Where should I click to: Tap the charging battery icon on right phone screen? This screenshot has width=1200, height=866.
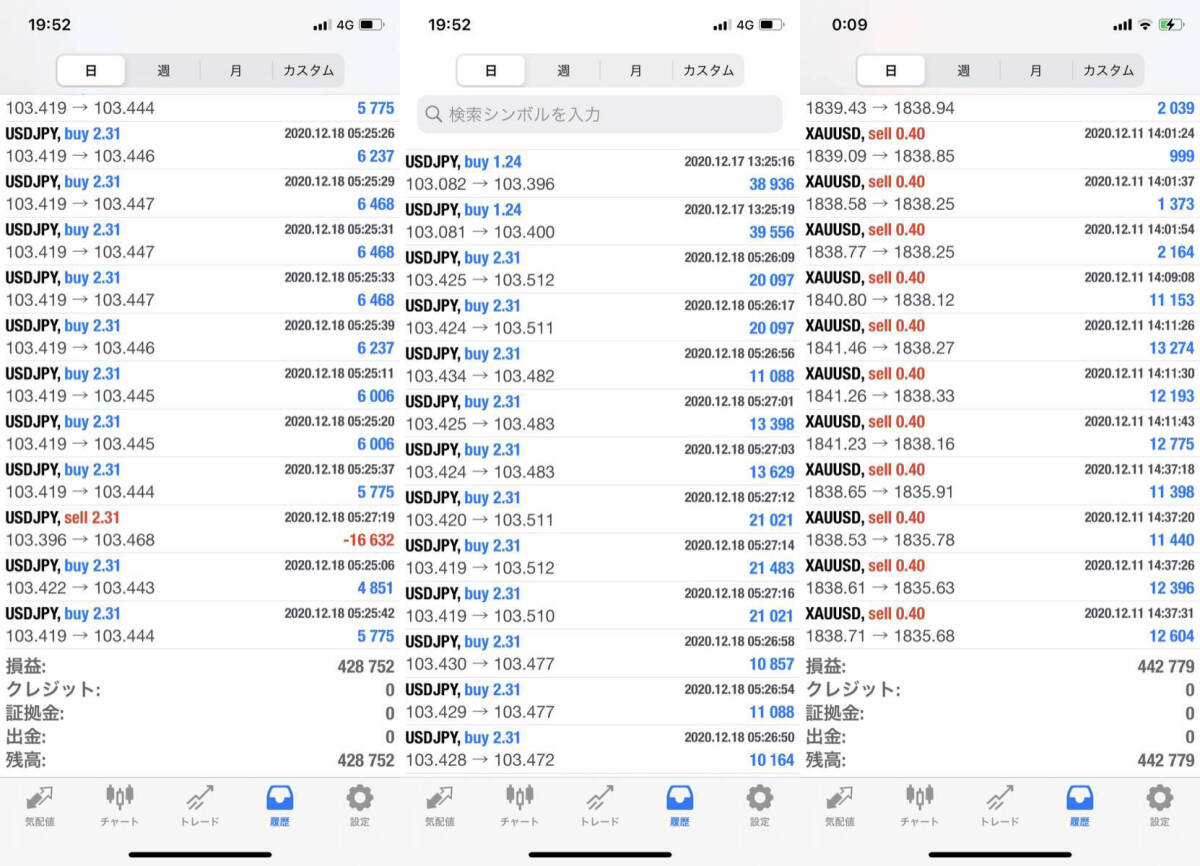point(1171,24)
